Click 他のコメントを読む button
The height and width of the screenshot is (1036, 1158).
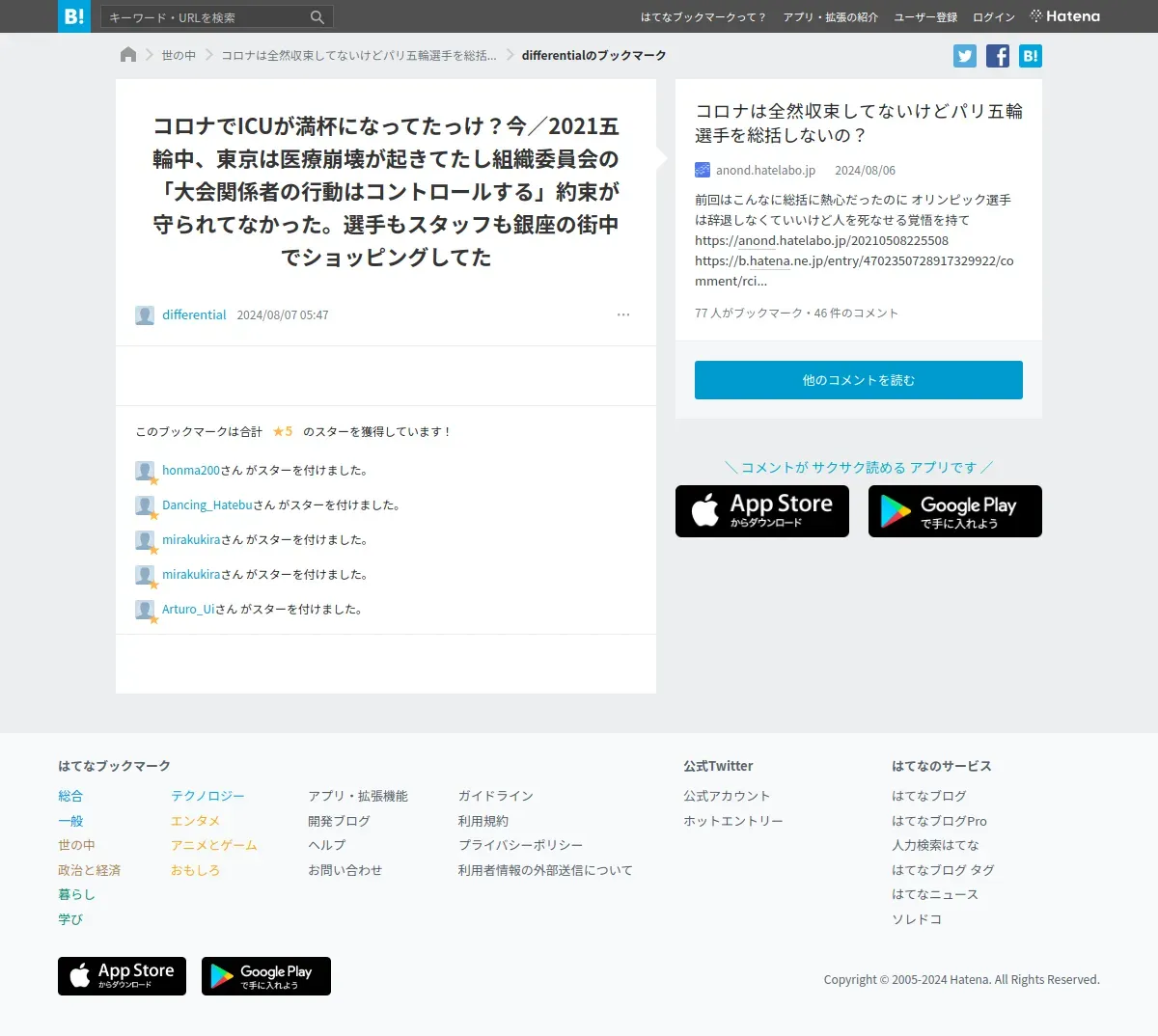859,380
